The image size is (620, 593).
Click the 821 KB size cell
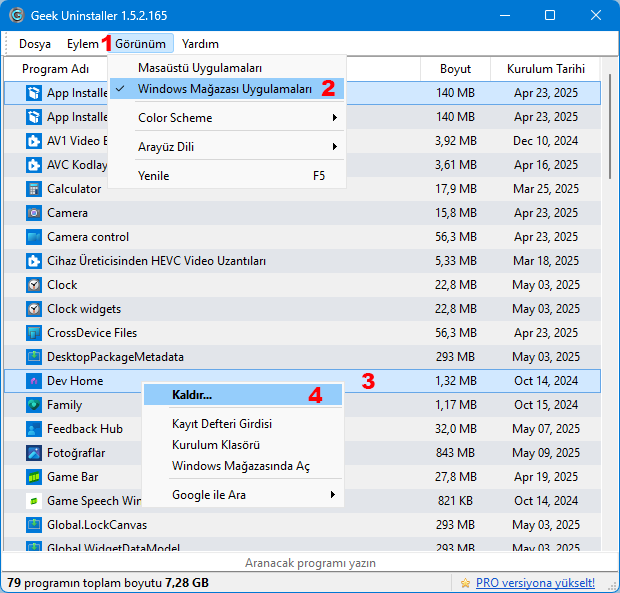455,501
